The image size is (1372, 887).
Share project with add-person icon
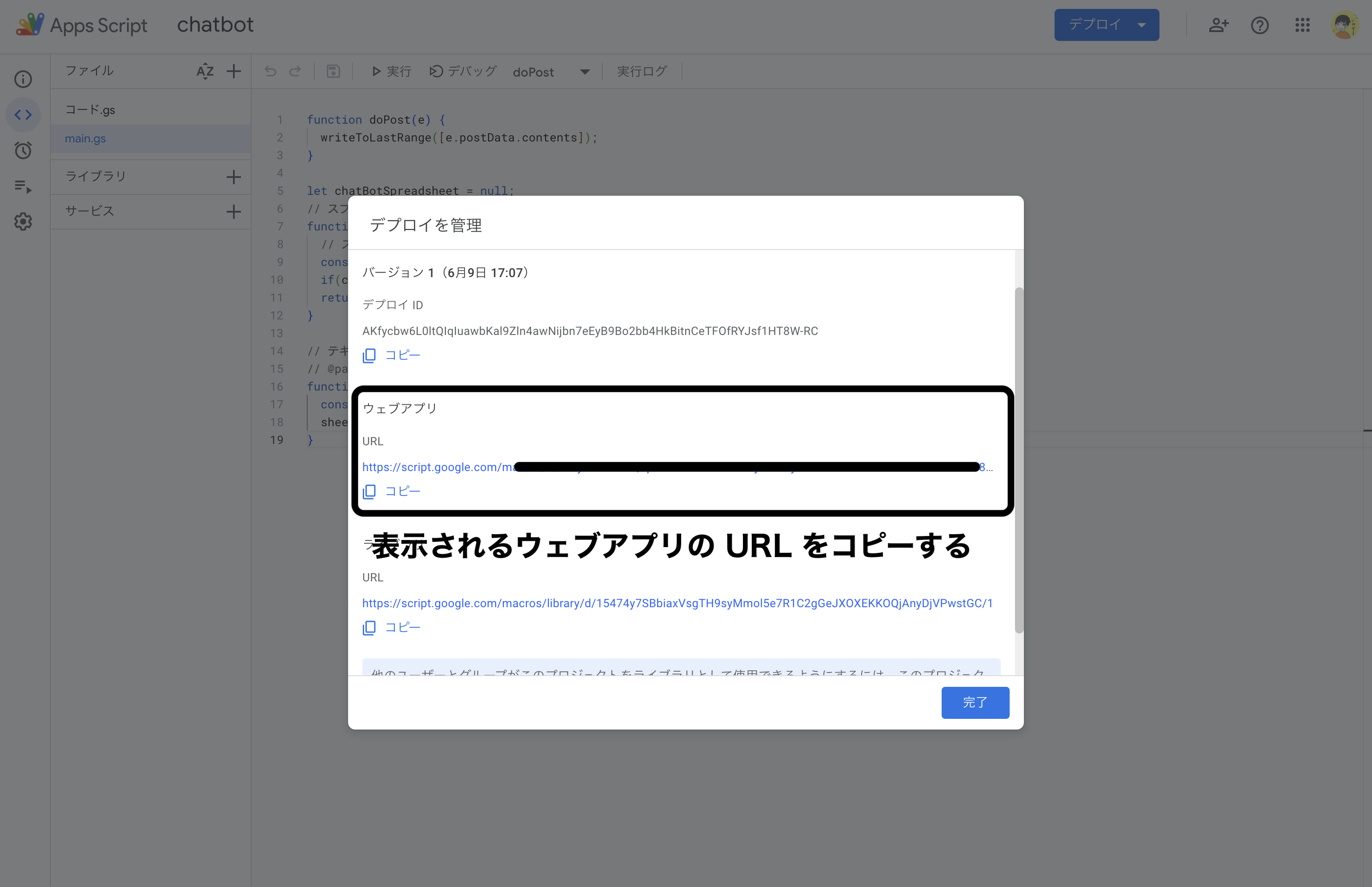[1218, 25]
